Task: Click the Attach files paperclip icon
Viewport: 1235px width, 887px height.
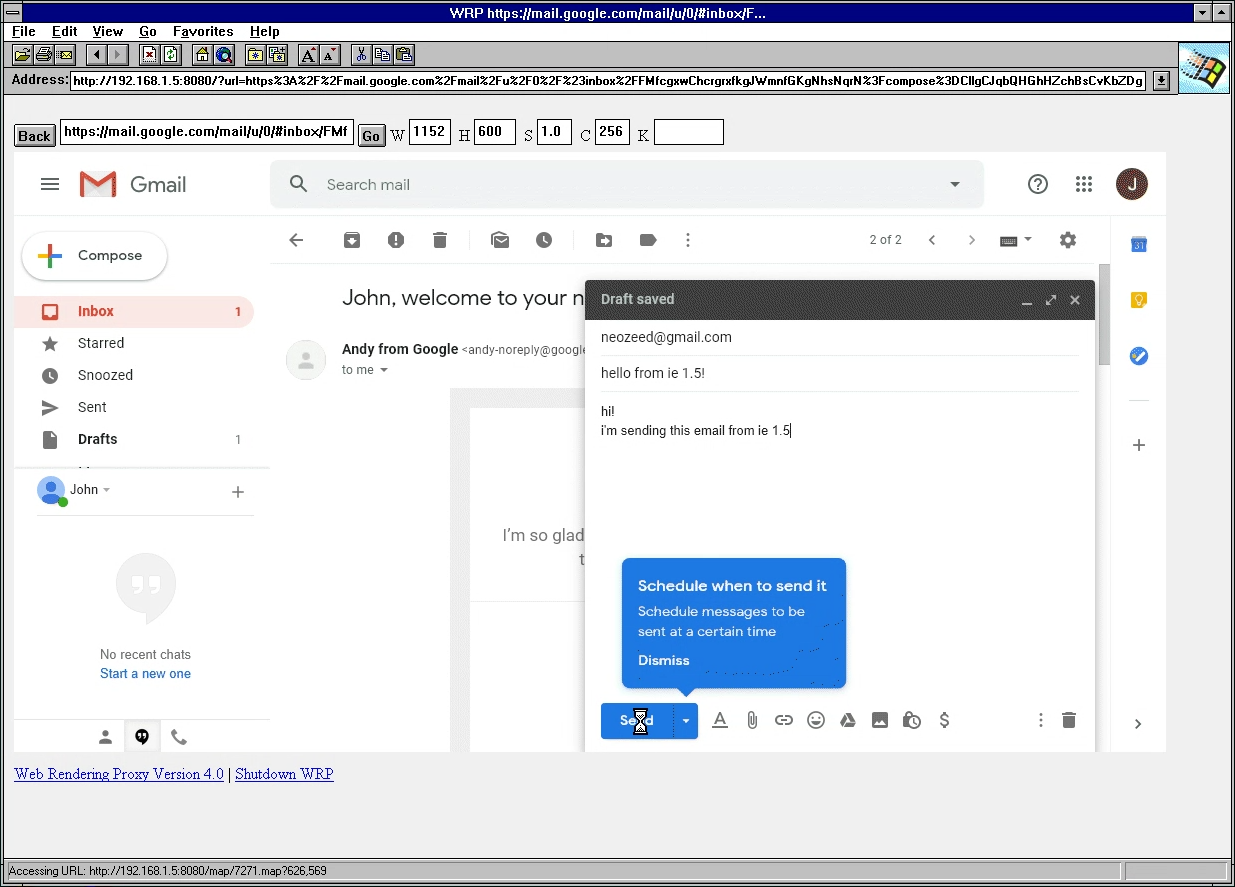Action: pyautogui.click(x=752, y=720)
